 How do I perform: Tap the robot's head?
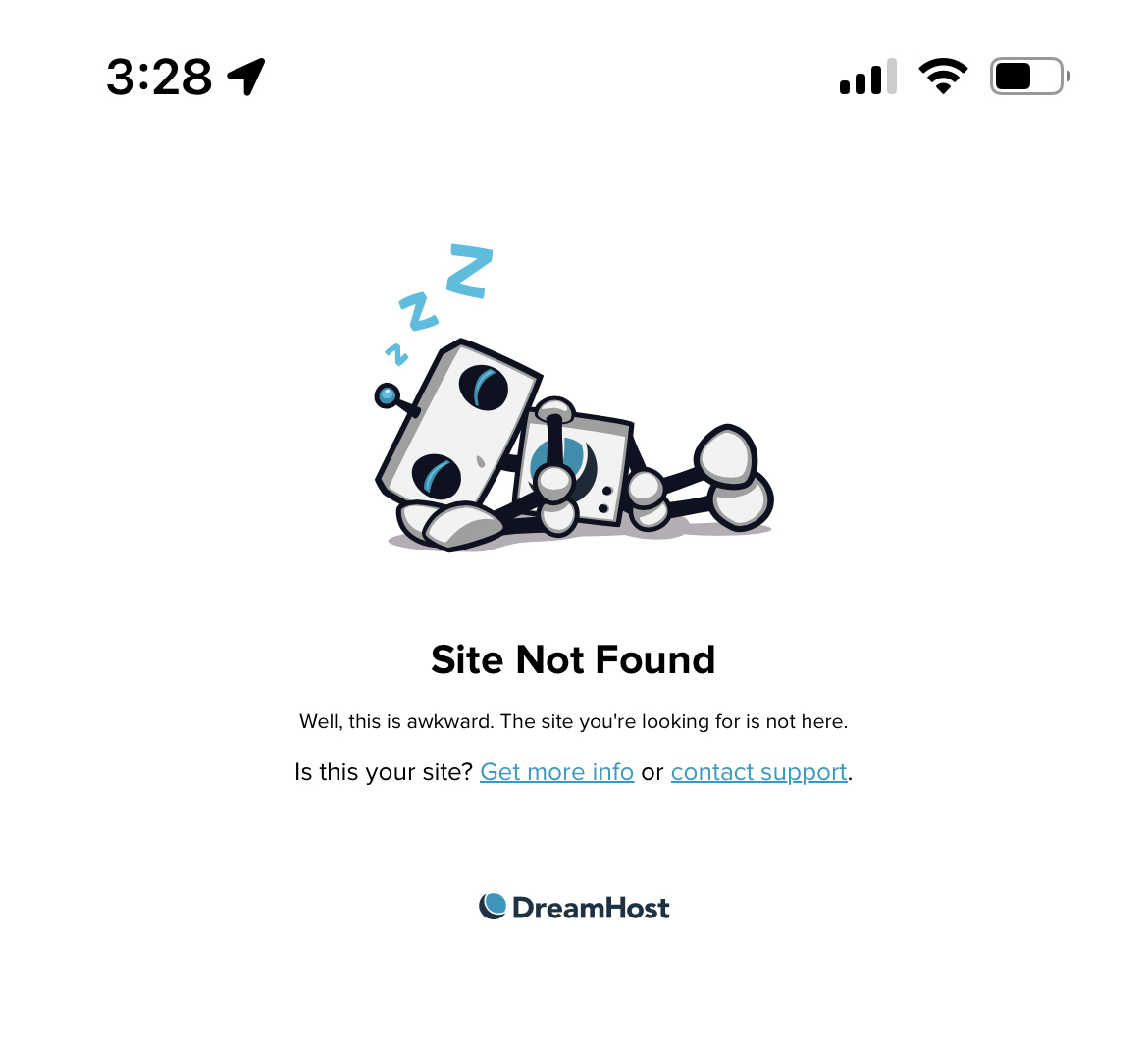coord(459,423)
